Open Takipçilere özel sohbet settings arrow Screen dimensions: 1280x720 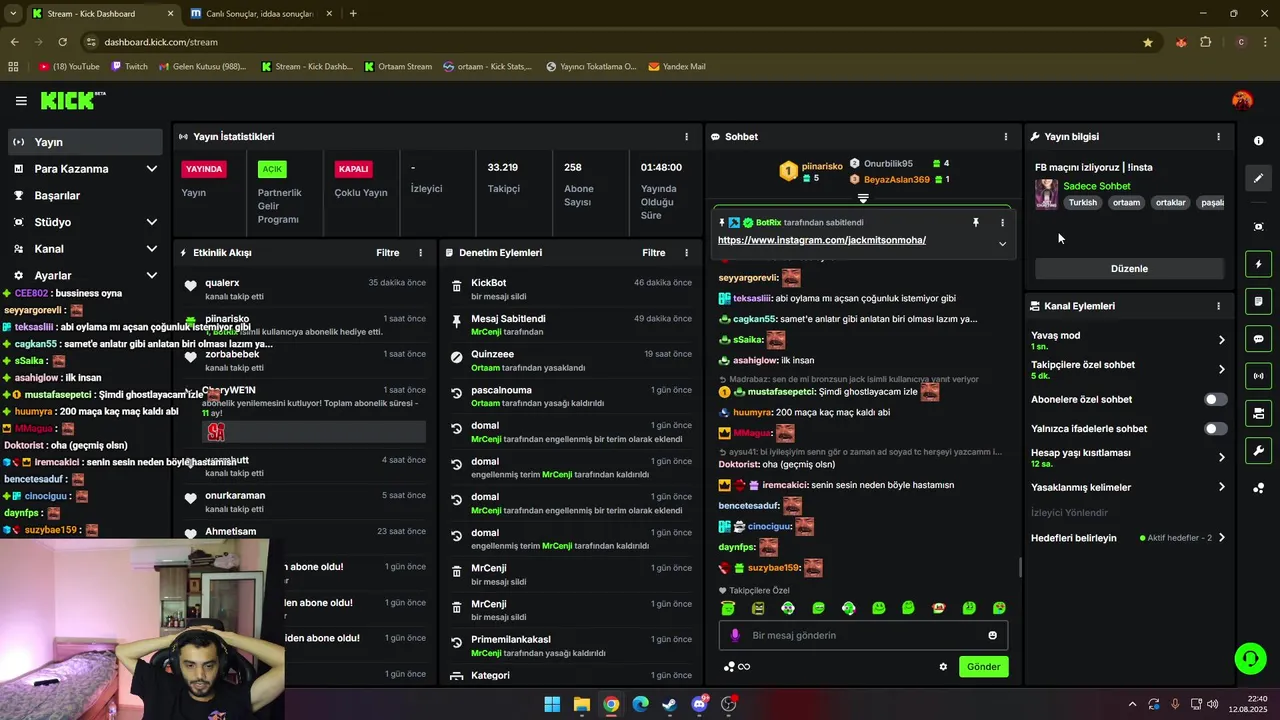pos(1221,370)
